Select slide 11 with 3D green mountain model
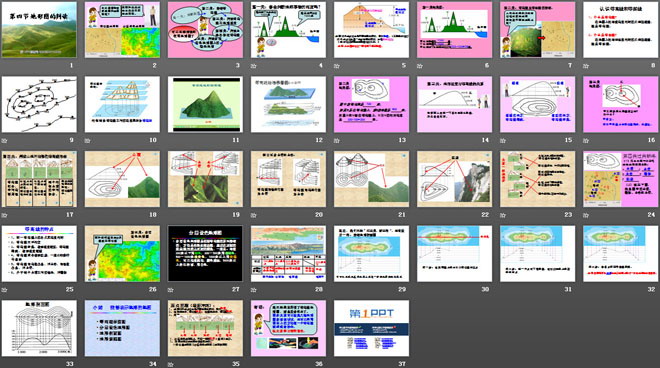The image size is (660, 368). pos(205,104)
